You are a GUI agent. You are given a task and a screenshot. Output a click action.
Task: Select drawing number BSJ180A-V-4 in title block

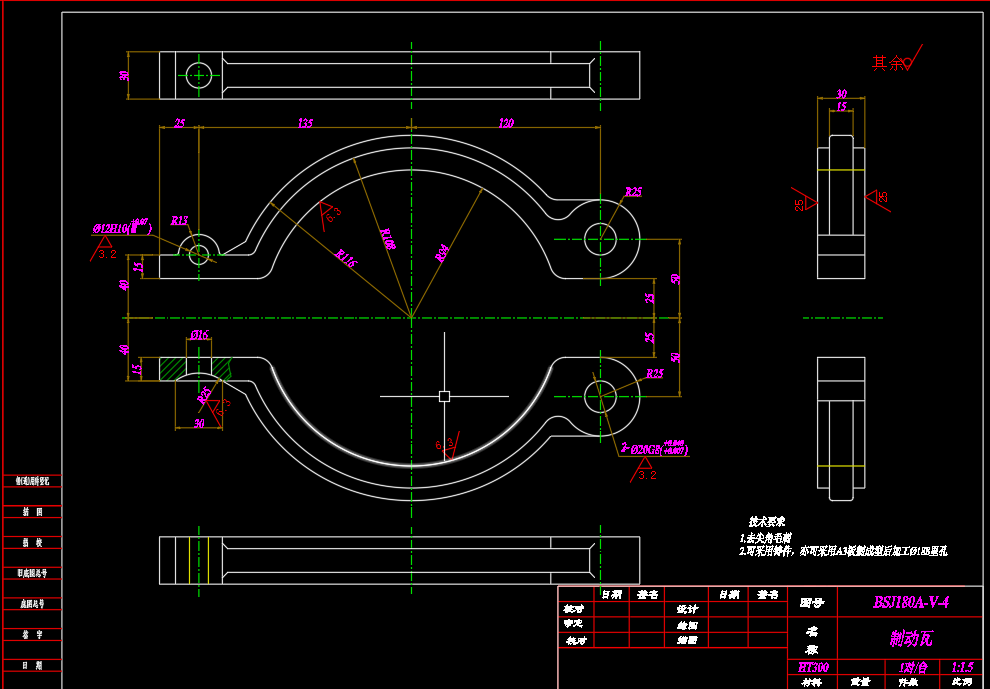[x=910, y=602]
